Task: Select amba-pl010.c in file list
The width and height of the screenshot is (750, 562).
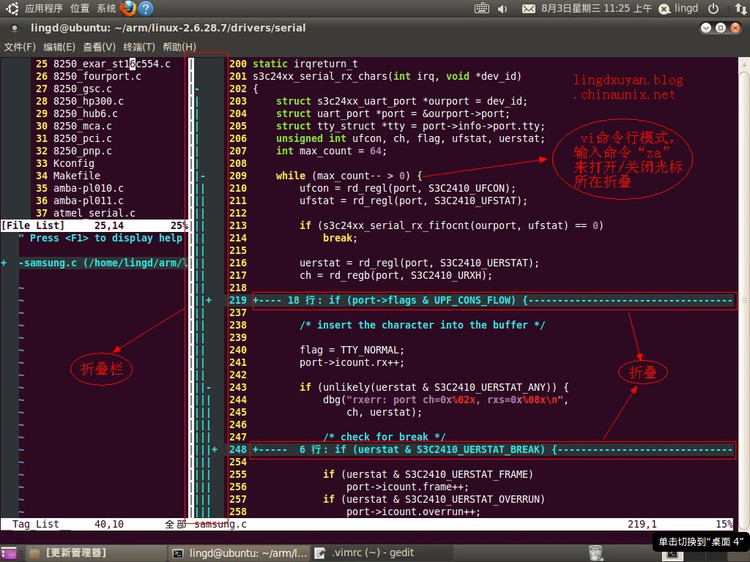Action: [x=88, y=188]
